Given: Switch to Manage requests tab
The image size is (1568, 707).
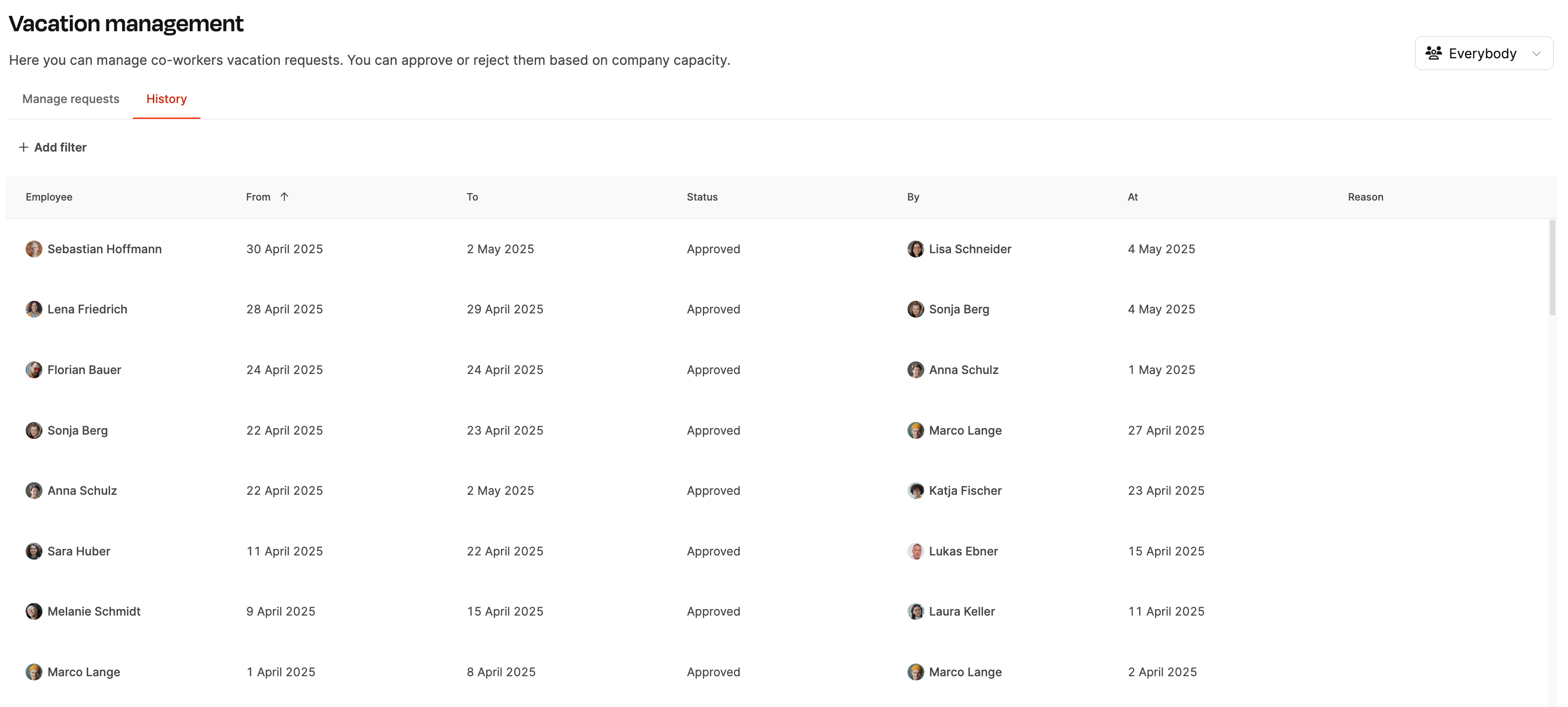Looking at the screenshot, I should 70,99.
